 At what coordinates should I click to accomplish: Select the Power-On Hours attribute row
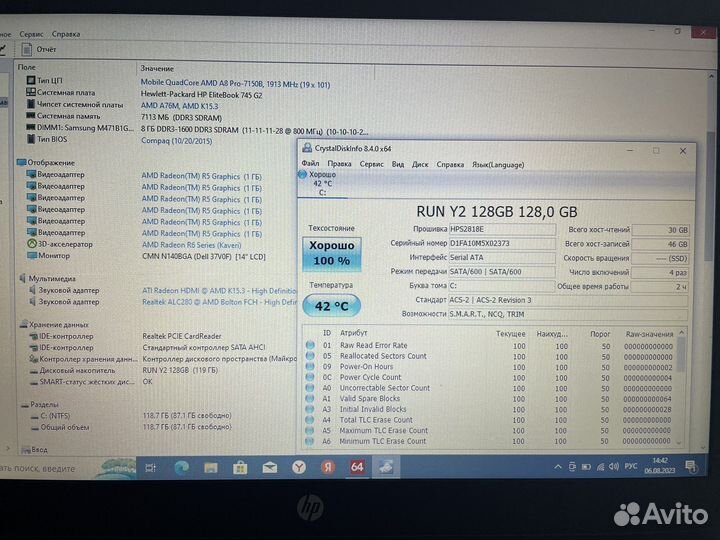coord(490,367)
